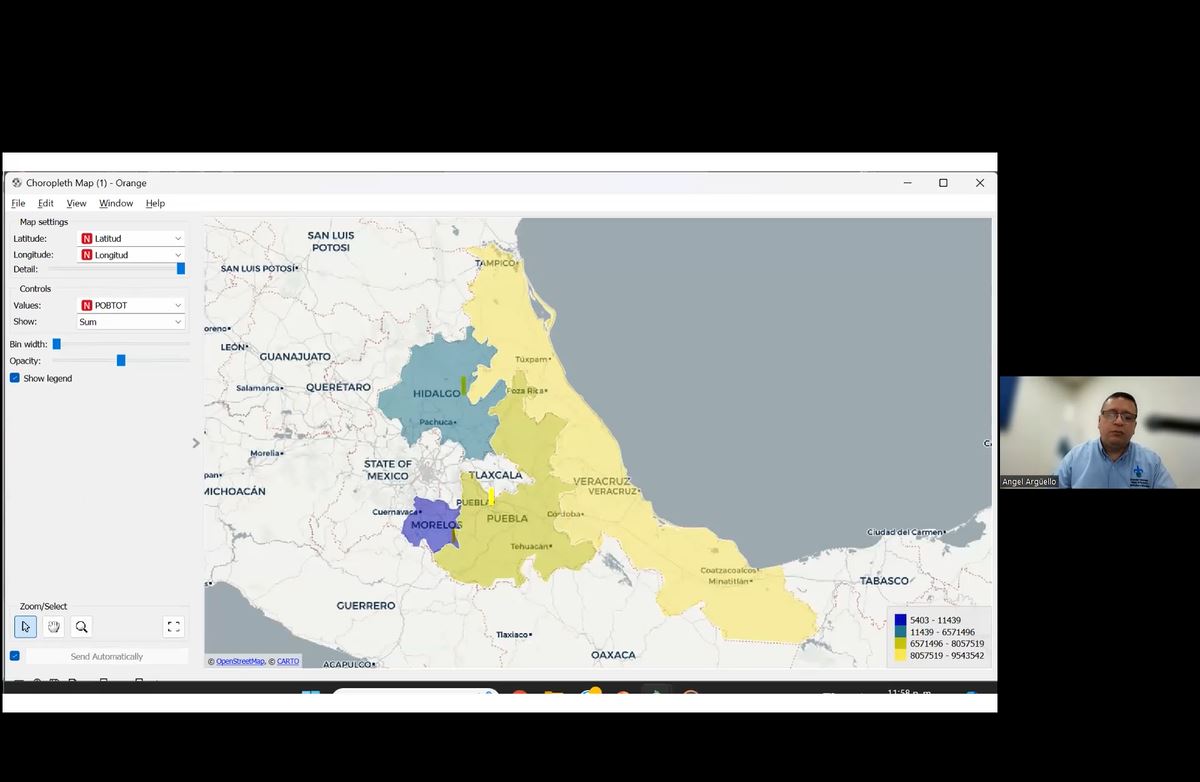1200x782 pixels.
Task: Collapse the left control panel arrow
Action: click(x=196, y=443)
